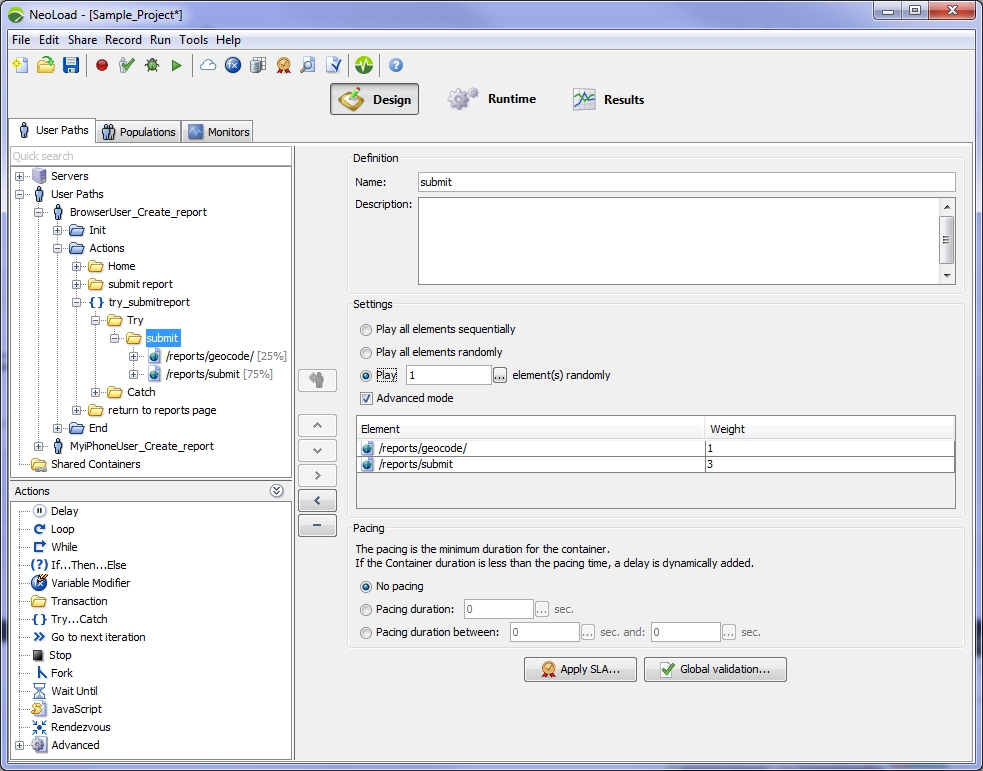Click the Apply SLA... button
This screenshot has width=983, height=771.
click(580, 670)
